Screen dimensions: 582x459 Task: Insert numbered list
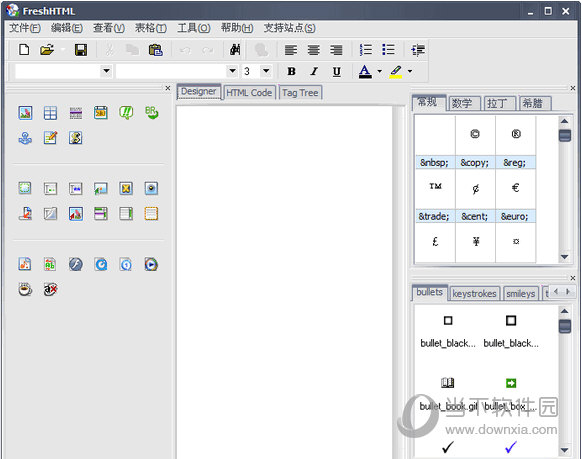click(x=366, y=50)
